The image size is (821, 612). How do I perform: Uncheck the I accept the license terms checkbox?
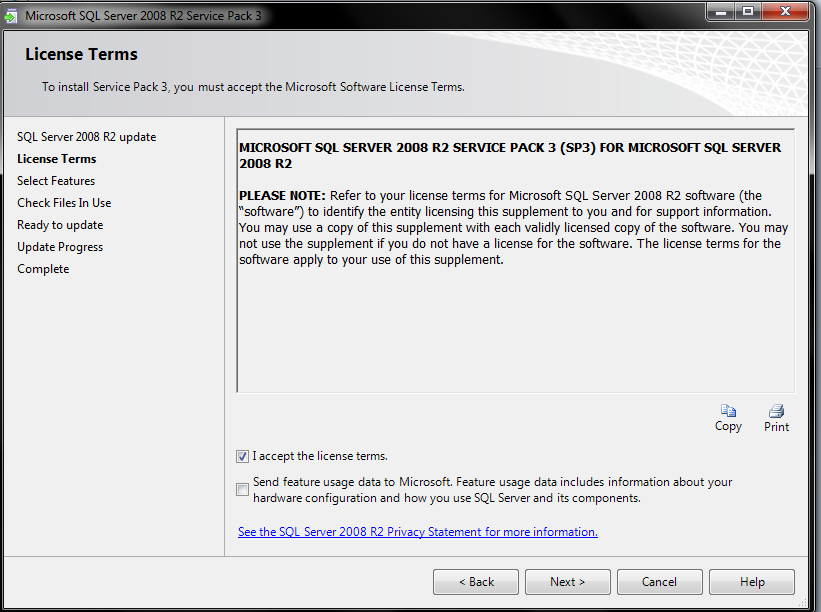point(242,457)
